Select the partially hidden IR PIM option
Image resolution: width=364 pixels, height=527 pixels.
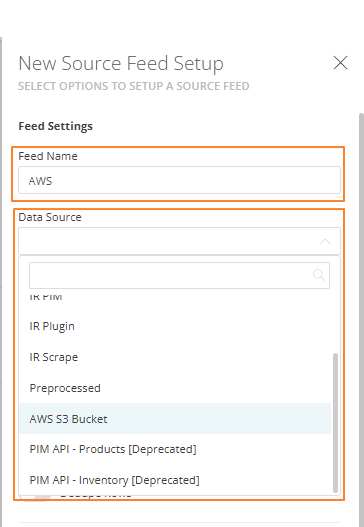175,297
